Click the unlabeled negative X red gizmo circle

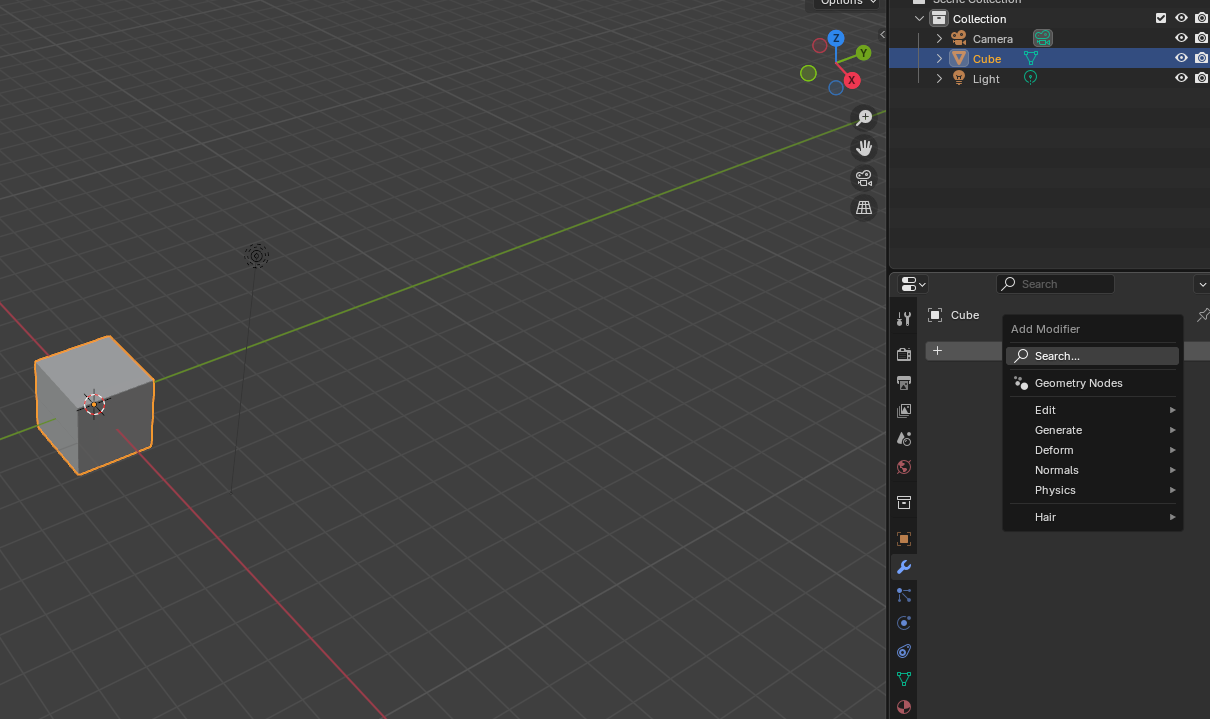[x=820, y=45]
